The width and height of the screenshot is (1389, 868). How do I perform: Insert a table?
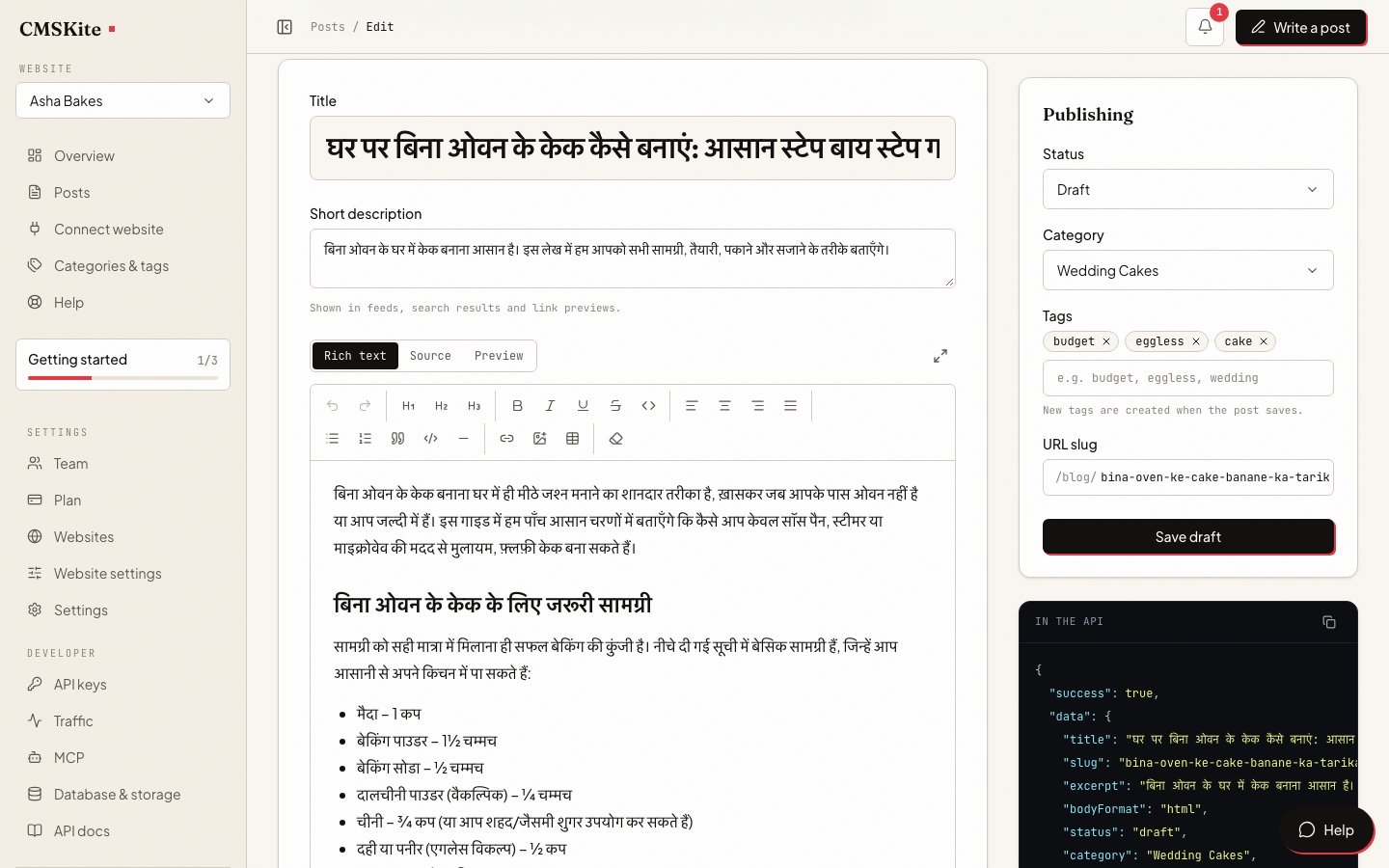(573, 439)
